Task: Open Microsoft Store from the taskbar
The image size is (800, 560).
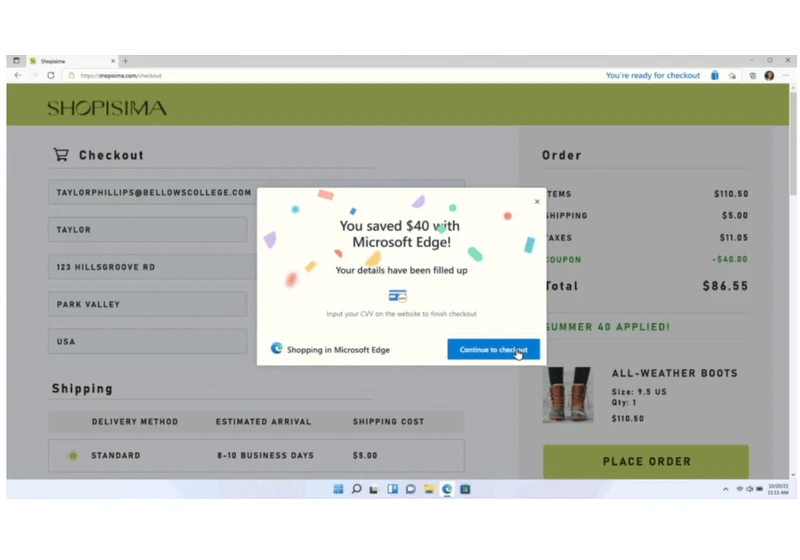Action: (465, 489)
